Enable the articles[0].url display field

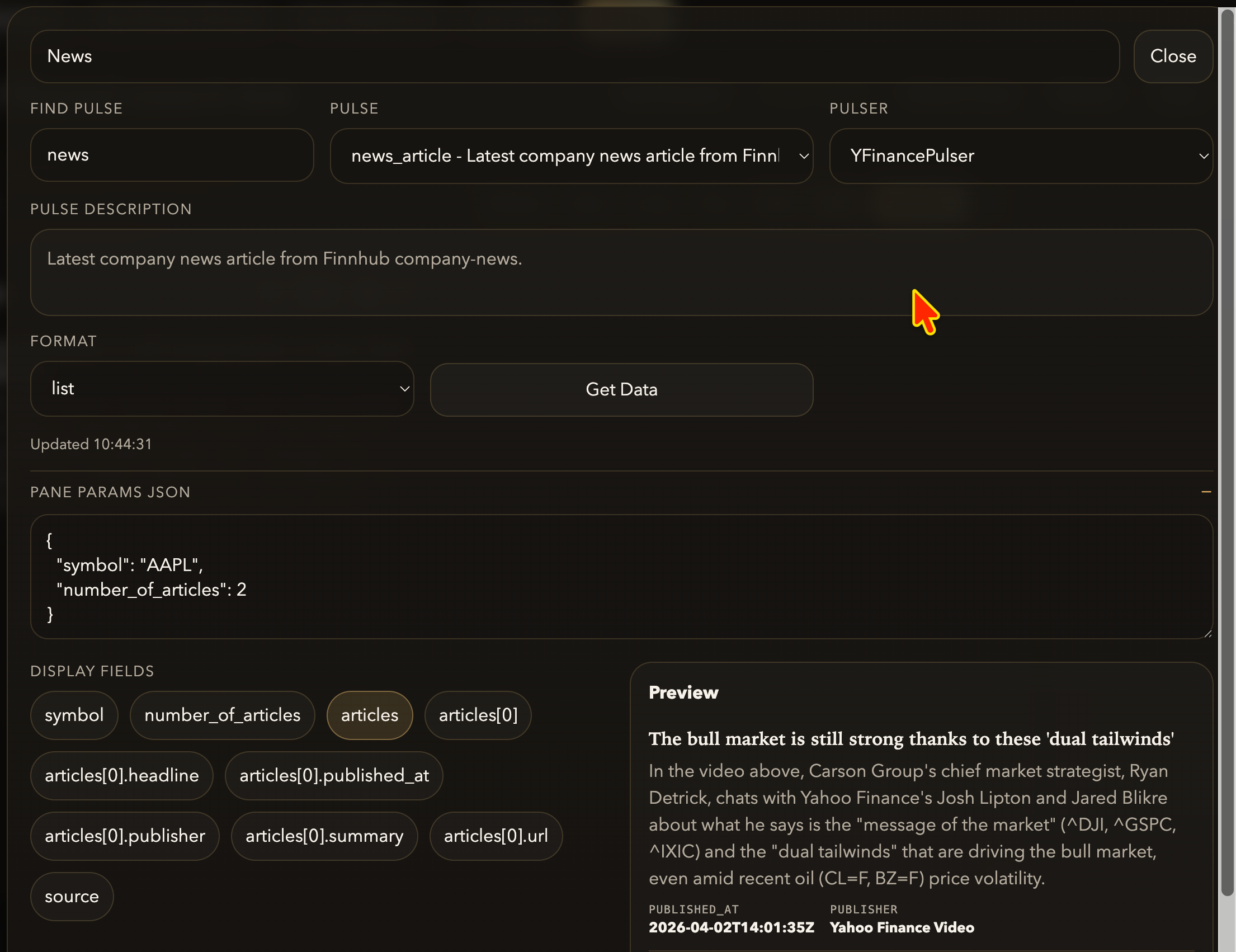pyautogui.click(x=496, y=836)
